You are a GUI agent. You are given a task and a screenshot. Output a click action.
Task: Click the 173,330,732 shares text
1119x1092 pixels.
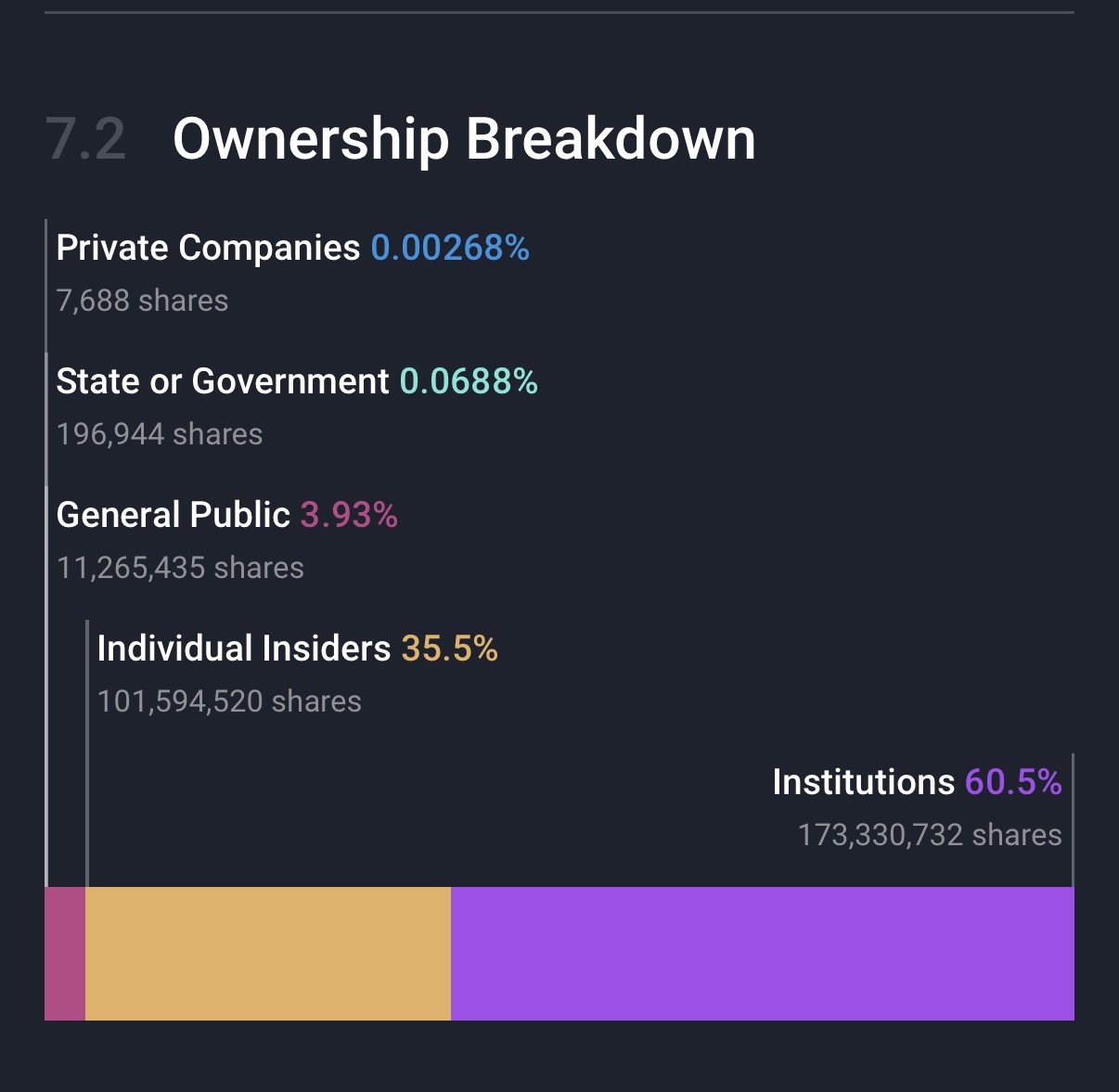[x=930, y=835]
